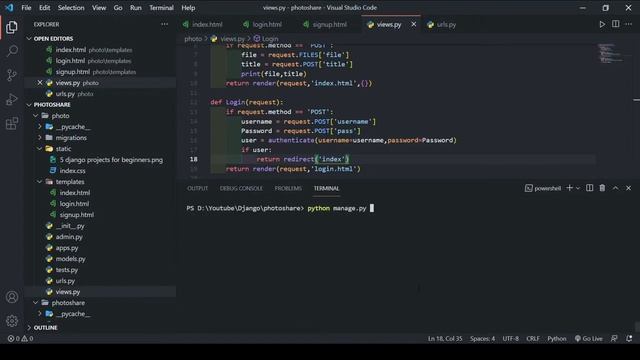Open the Selection menu
The image size is (640, 360).
click(x=71, y=8)
